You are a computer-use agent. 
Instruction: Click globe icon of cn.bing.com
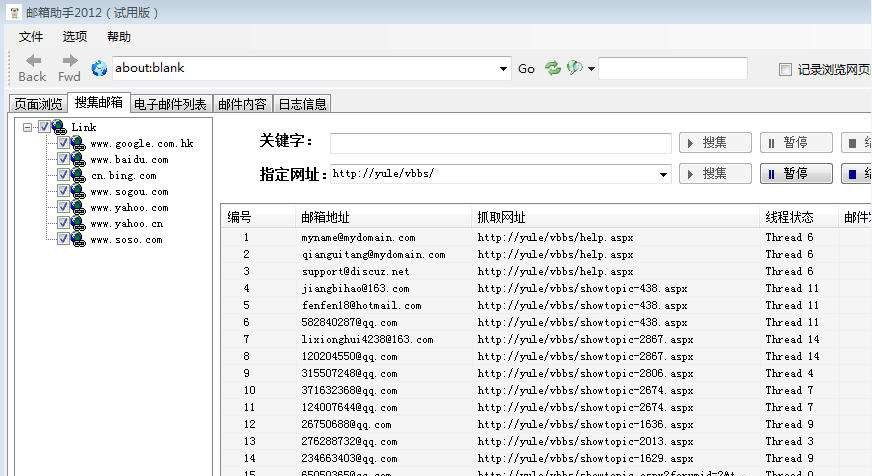click(78, 176)
